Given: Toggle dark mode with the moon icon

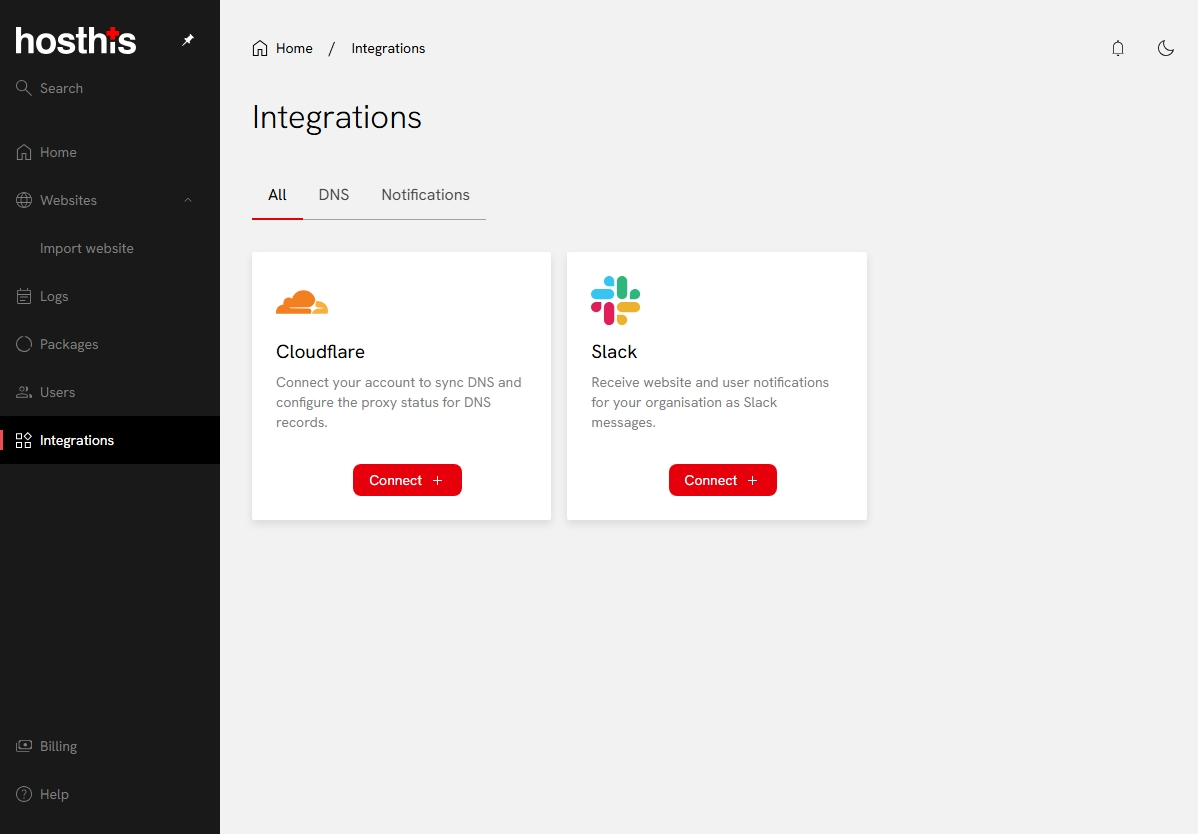Looking at the screenshot, I should (x=1166, y=48).
